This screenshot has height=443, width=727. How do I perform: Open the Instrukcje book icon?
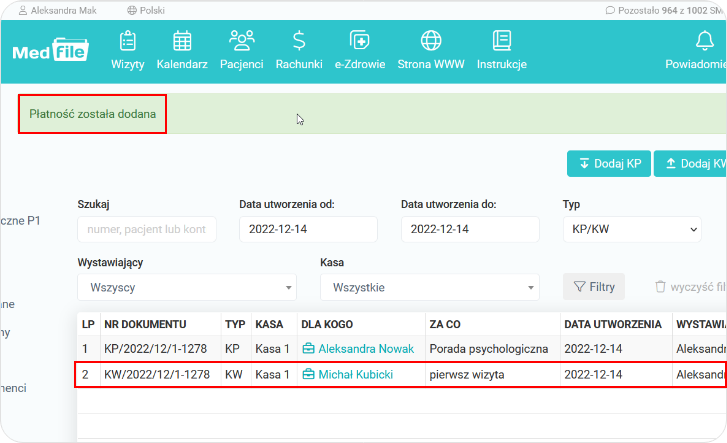pyautogui.click(x=502, y=41)
